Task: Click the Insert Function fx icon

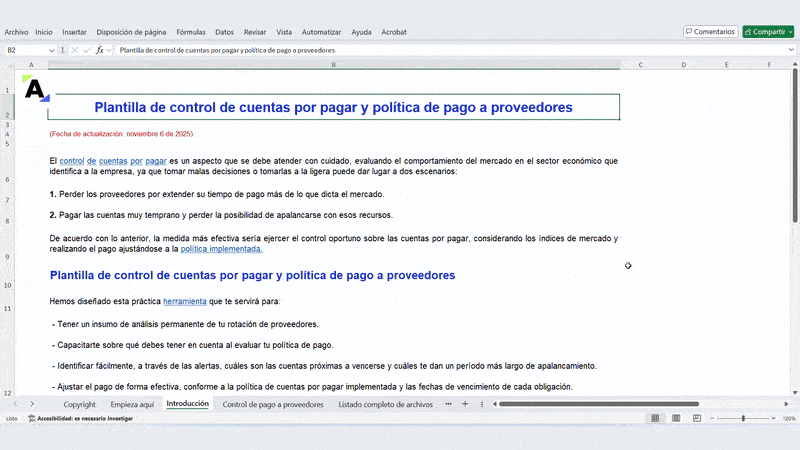Action: (x=100, y=49)
